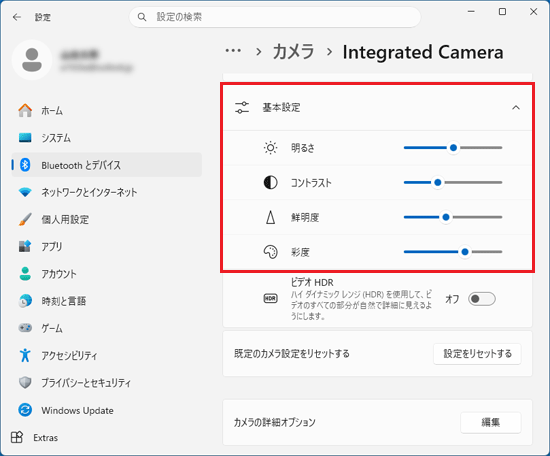550x456 pixels.
Task: Open アプリ in the sidebar
Action: pyautogui.click(x=107, y=246)
